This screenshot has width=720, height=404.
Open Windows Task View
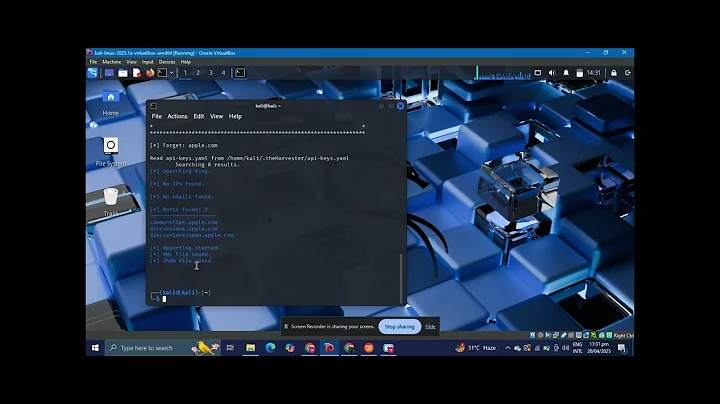[231, 348]
